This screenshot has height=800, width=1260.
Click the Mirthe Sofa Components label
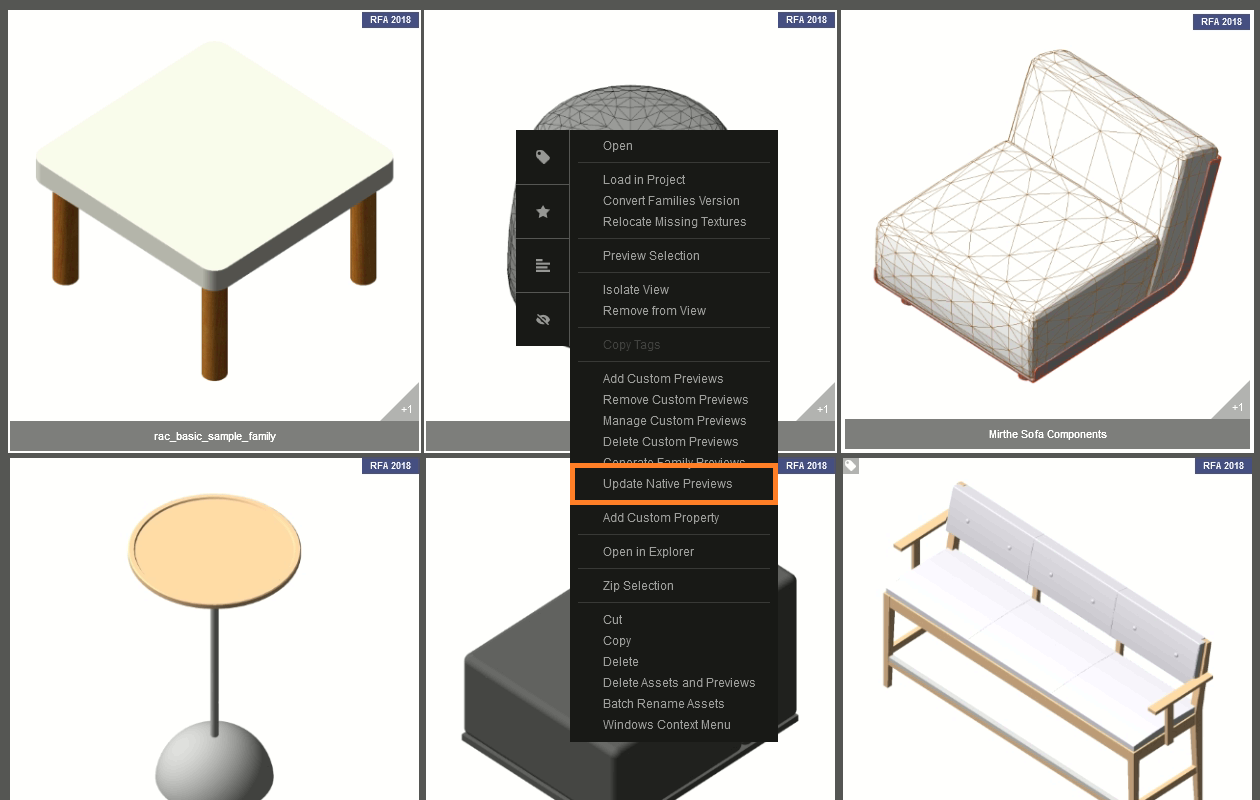1047,435
